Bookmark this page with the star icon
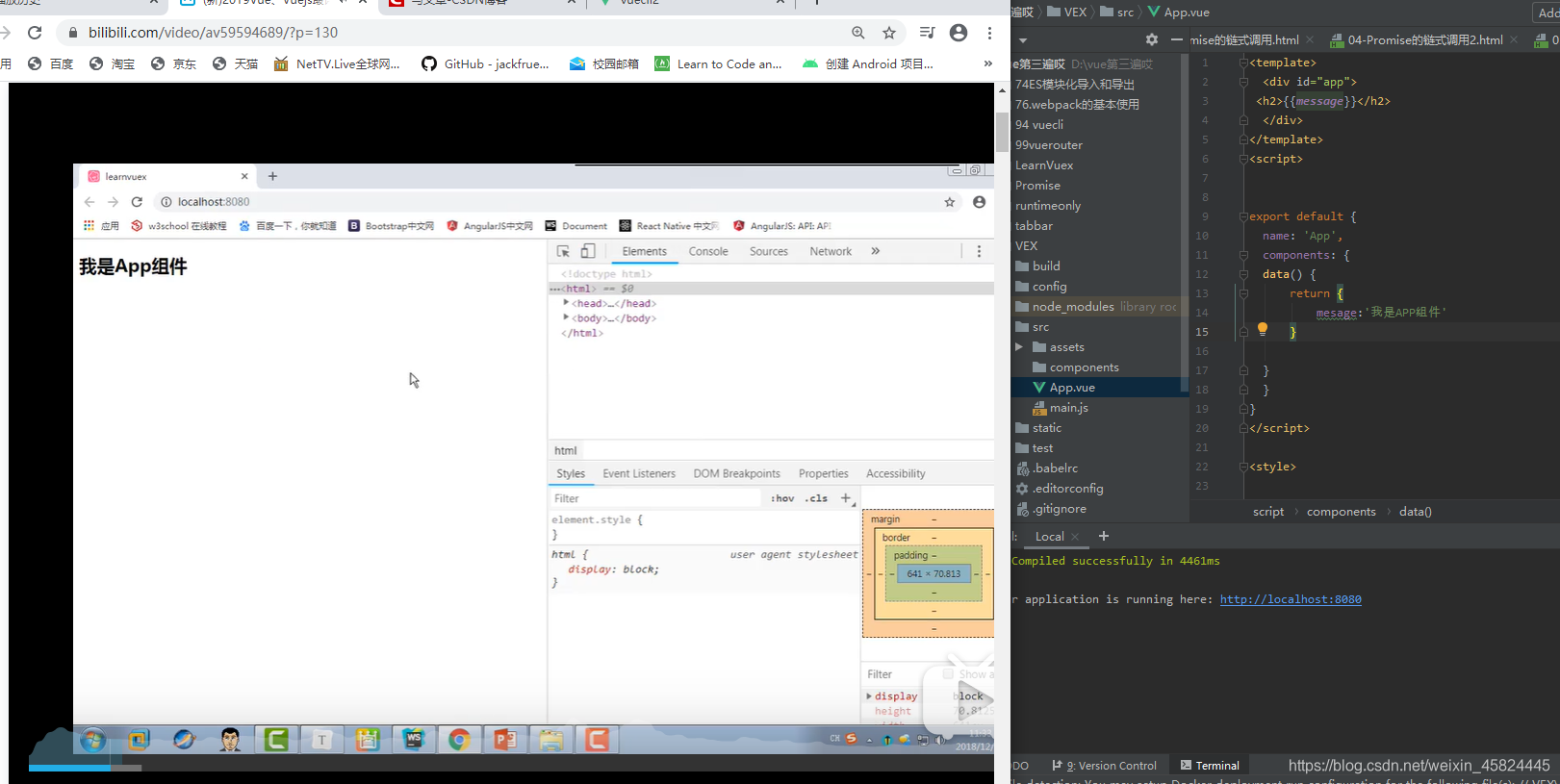Viewport: 1560px width, 784px height. coord(889,33)
